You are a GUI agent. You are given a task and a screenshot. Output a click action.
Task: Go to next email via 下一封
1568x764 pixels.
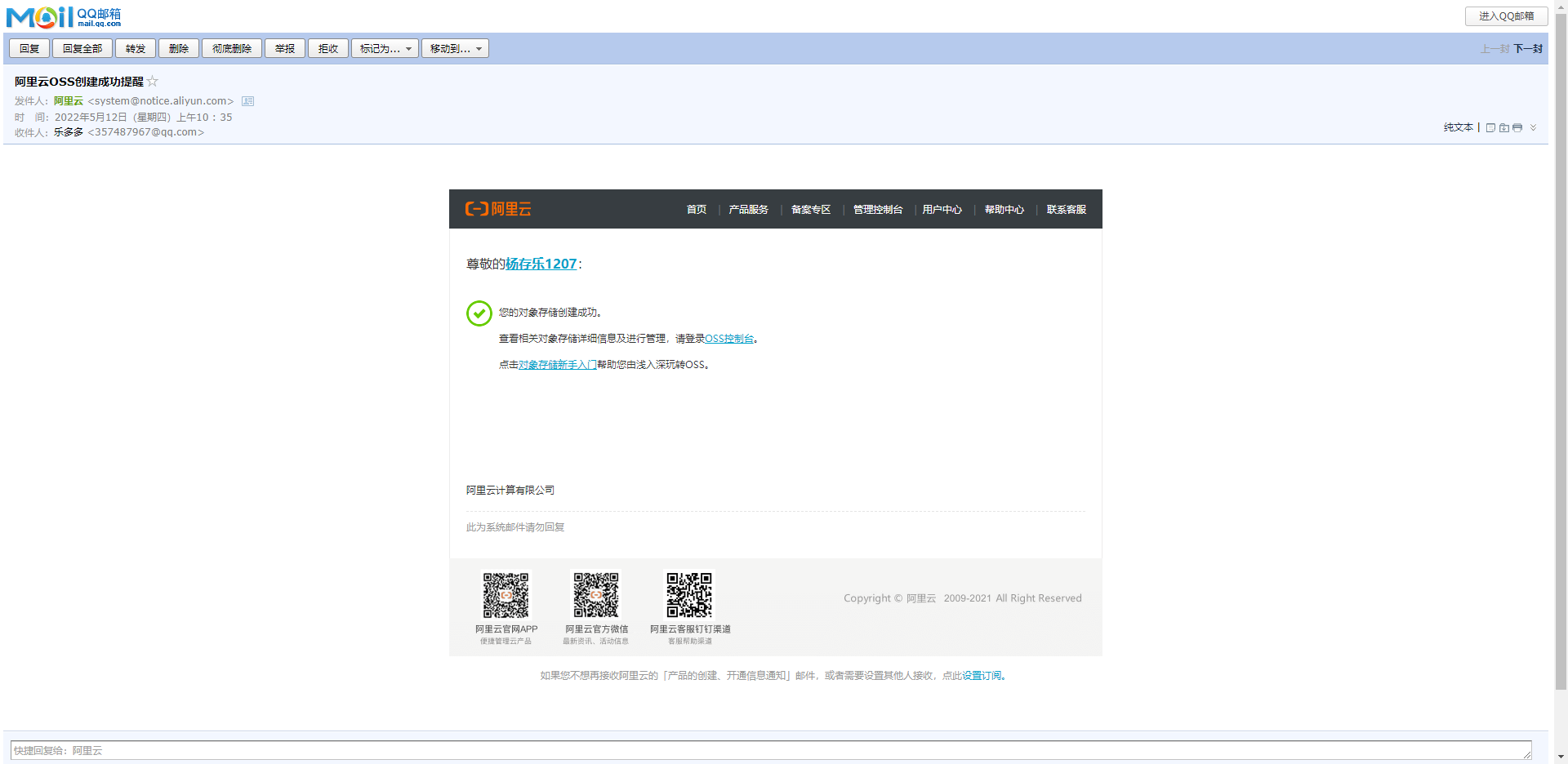pos(1528,49)
